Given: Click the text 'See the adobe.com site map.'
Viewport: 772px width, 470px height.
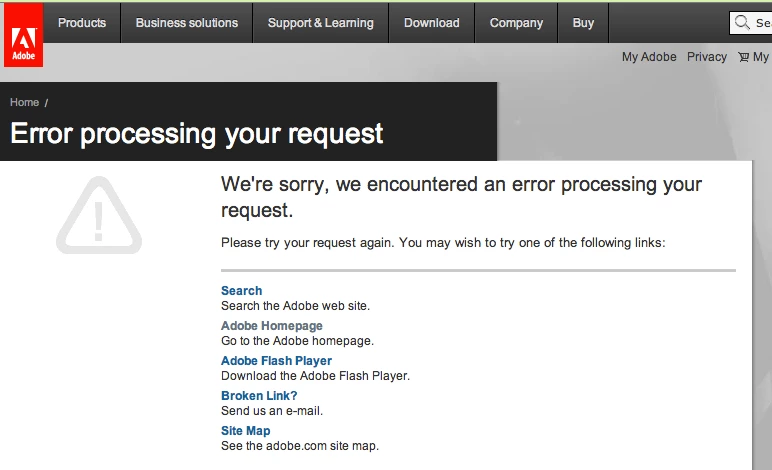Looking at the screenshot, I should click(x=300, y=446).
